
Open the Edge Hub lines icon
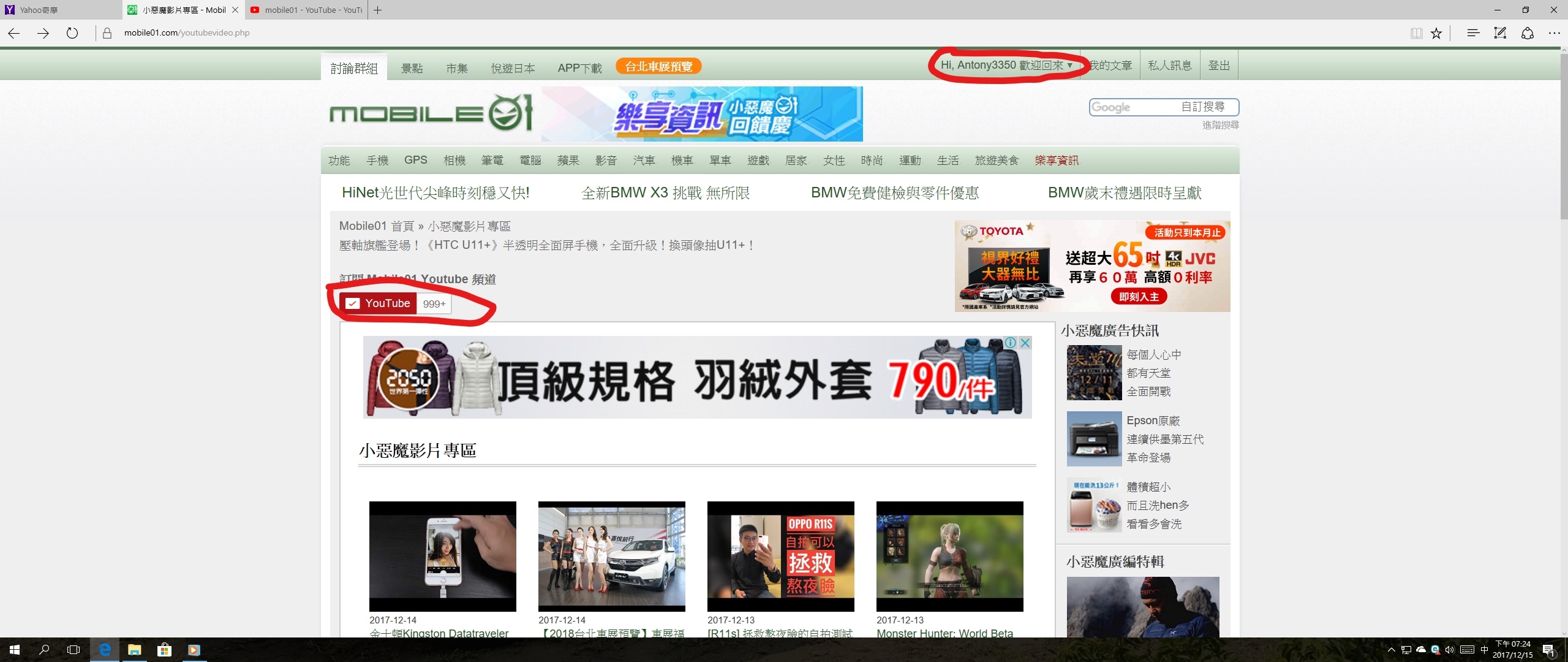tap(1473, 33)
